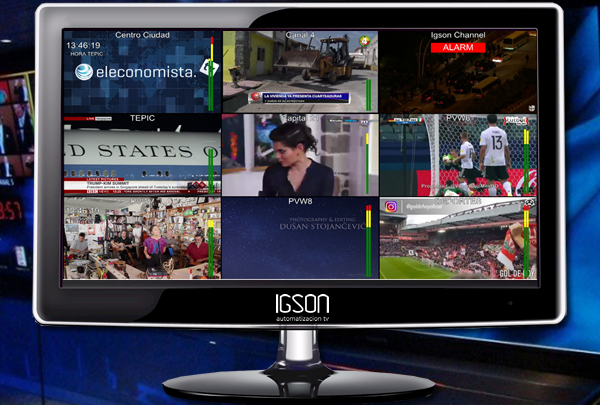
Task: Click the @goldehoyoficial handle
Action: pyautogui.click(x=424, y=207)
